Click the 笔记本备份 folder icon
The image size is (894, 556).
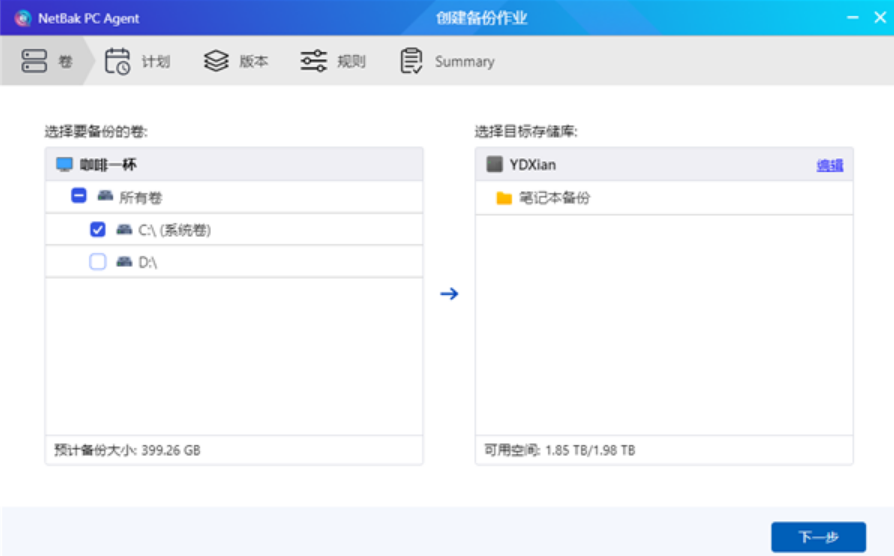pyautogui.click(x=504, y=198)
